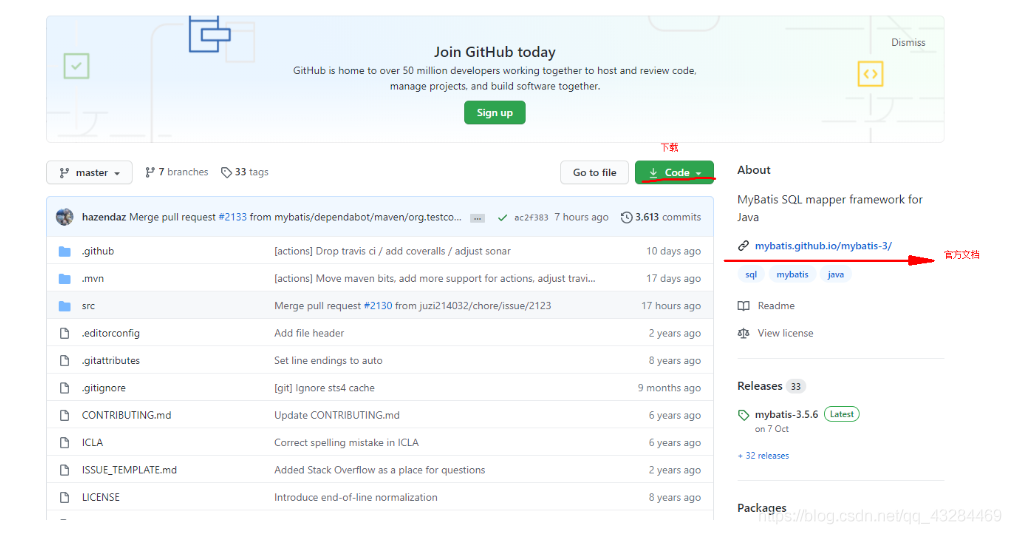Viewport: 1011px width, 534px height.
Task: View the 7 branches link
Action: pos(177,172)
